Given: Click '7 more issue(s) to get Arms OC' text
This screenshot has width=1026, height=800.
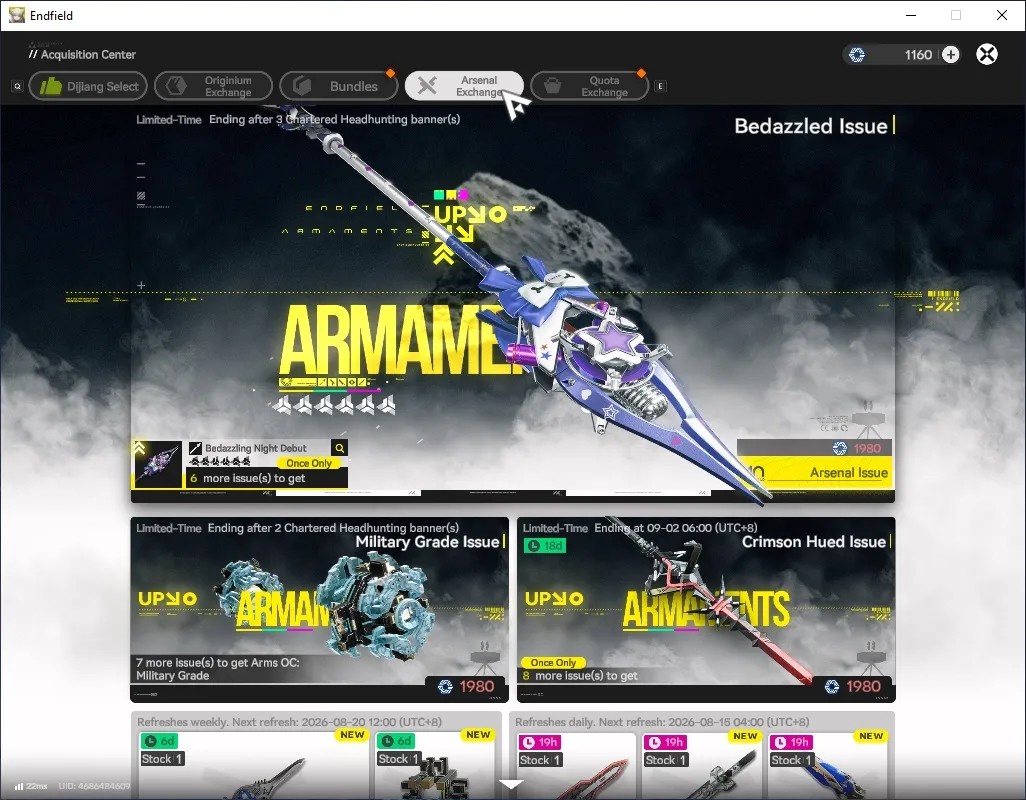Looking at the screenshot, I should pos(217,669).
